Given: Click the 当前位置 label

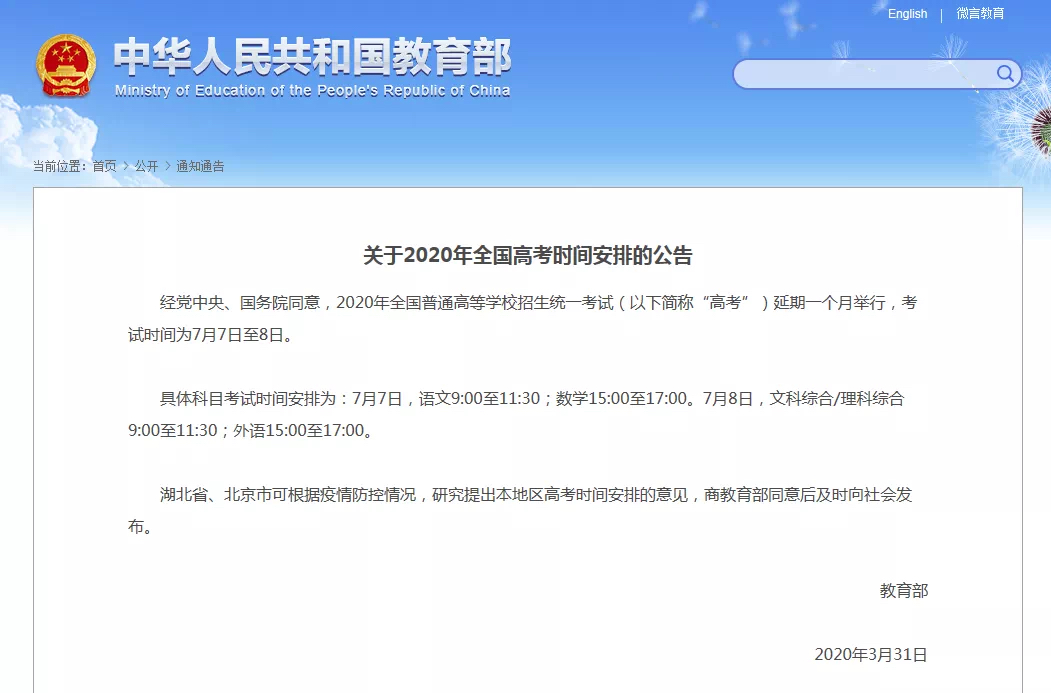Looking at the screenshot, I should [x=60, y=166].
